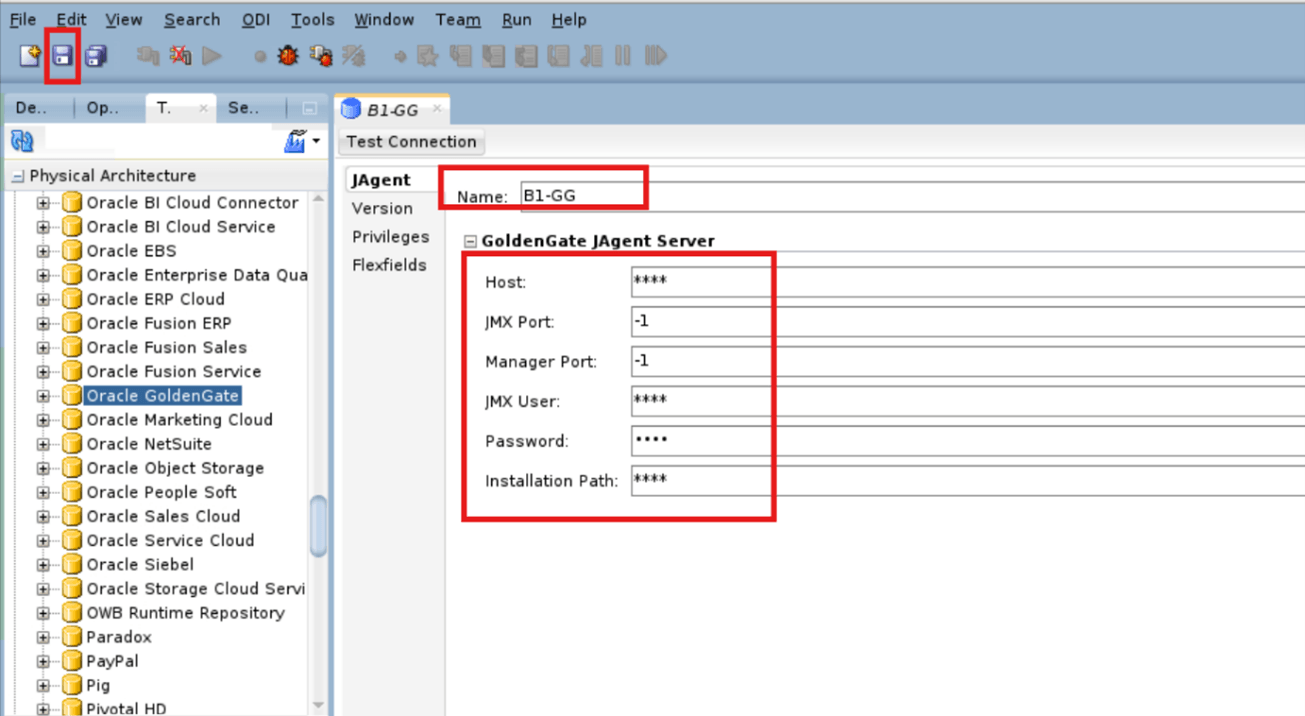The width and height of the screenshot is (1305, 716).
Task: Start a debug session with the bug icon
Action: [x=286, y=56]
